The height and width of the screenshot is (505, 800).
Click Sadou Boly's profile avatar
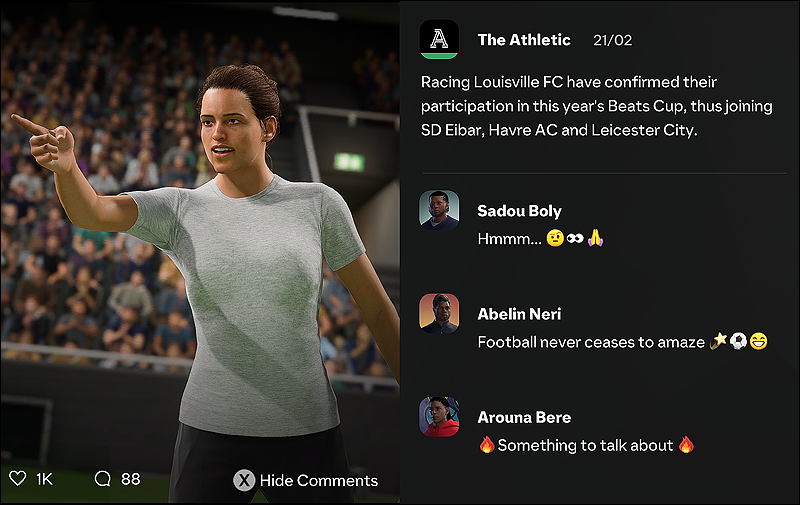click(439, 210)
